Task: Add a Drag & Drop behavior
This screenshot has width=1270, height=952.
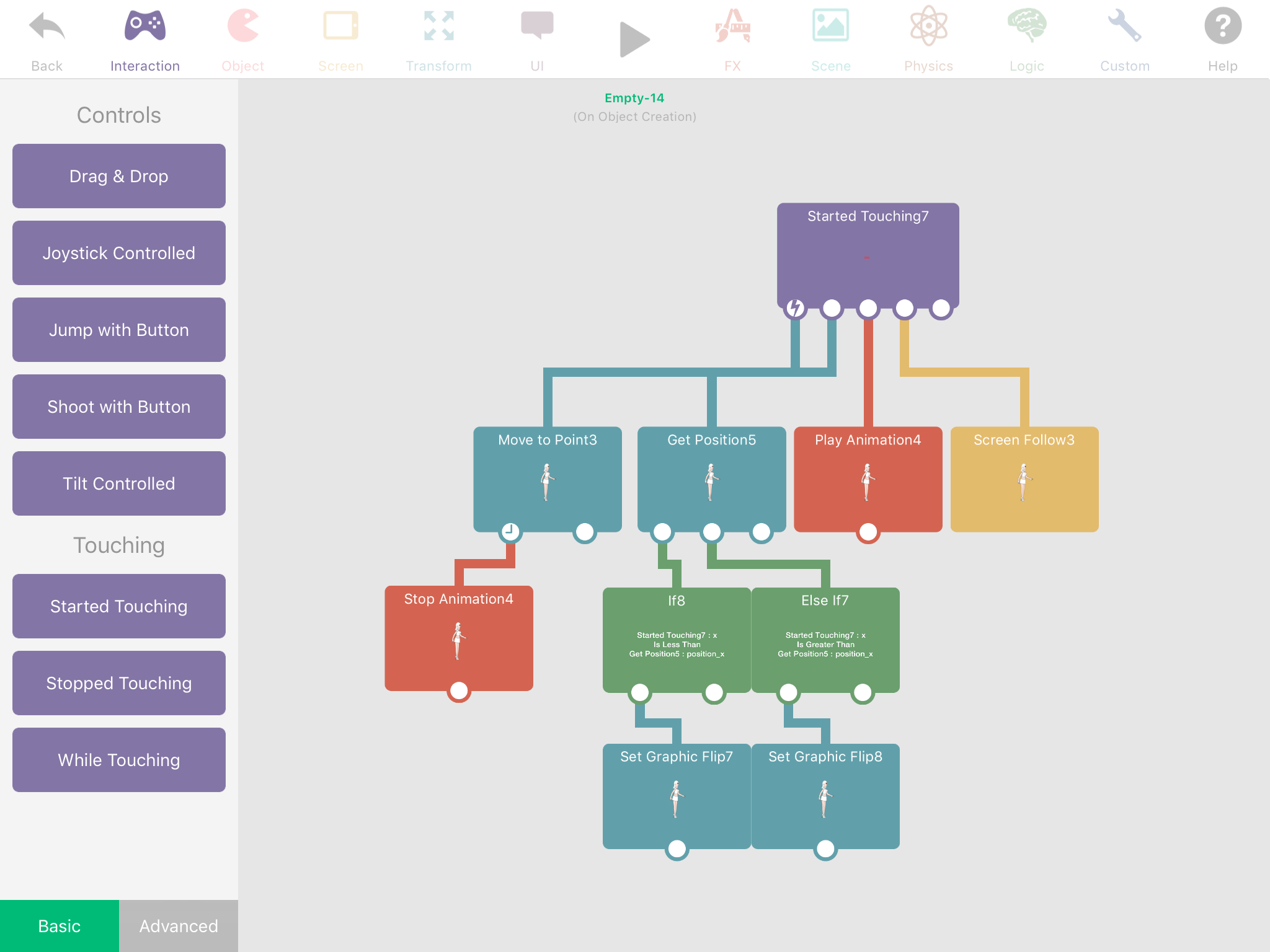Action: tap(119, 176)
